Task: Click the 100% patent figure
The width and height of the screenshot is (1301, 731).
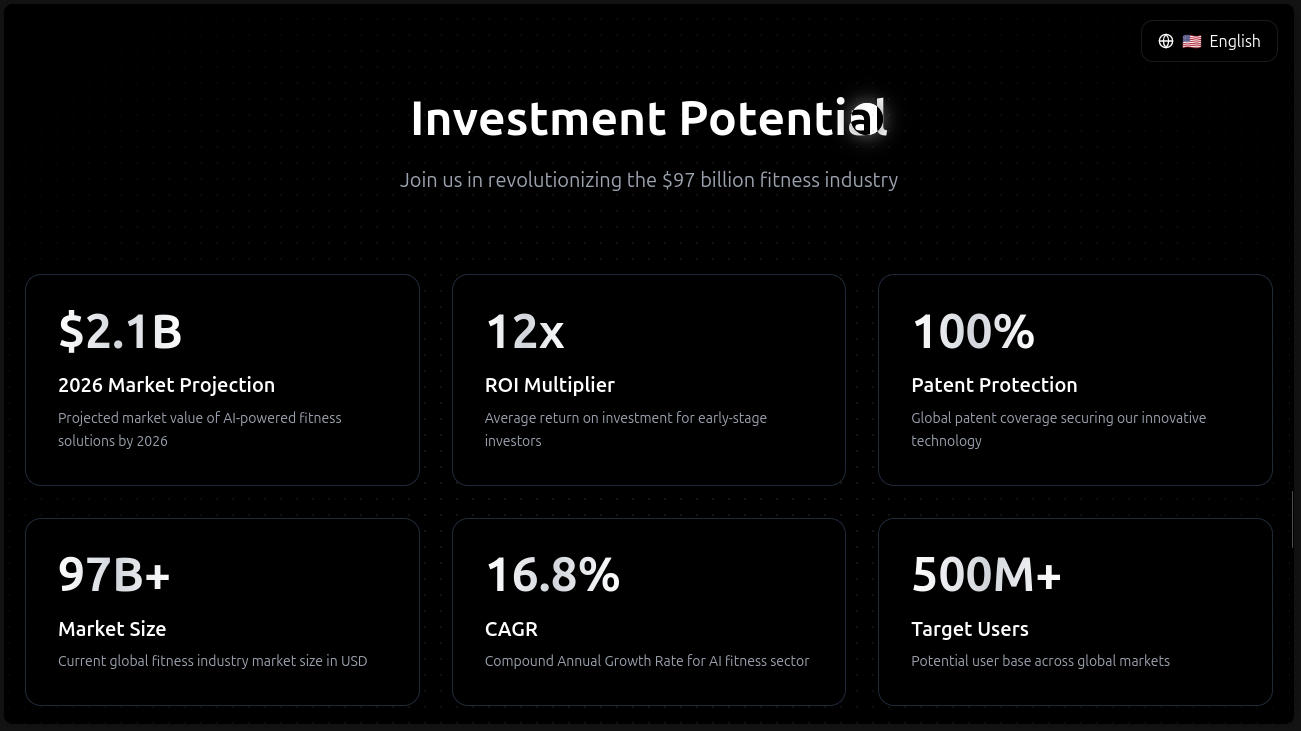Action: [973, 331]
